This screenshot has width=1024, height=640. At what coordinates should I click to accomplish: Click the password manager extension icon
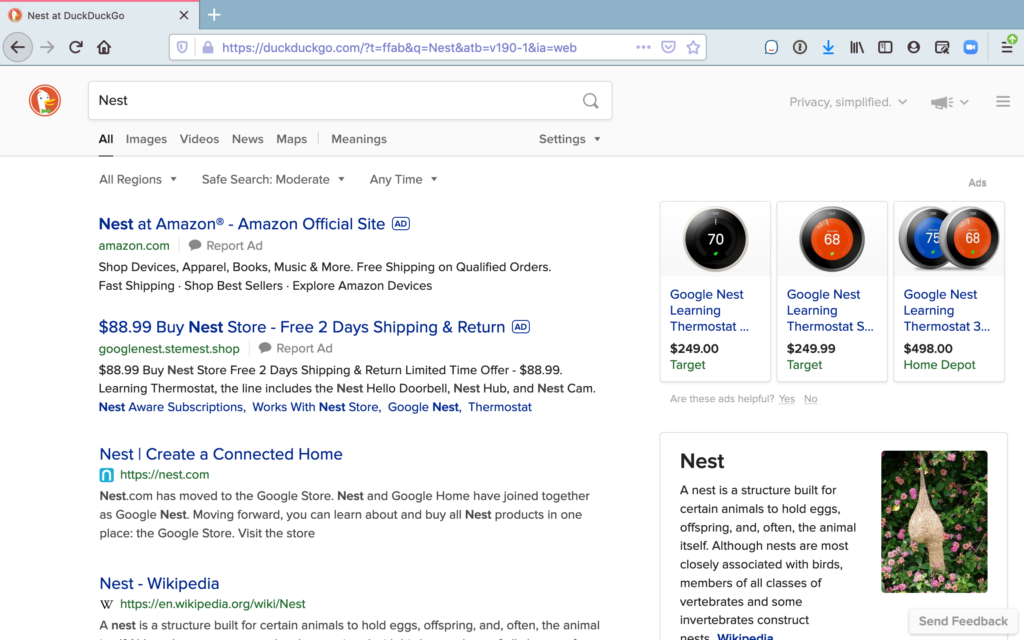(800, 47)
